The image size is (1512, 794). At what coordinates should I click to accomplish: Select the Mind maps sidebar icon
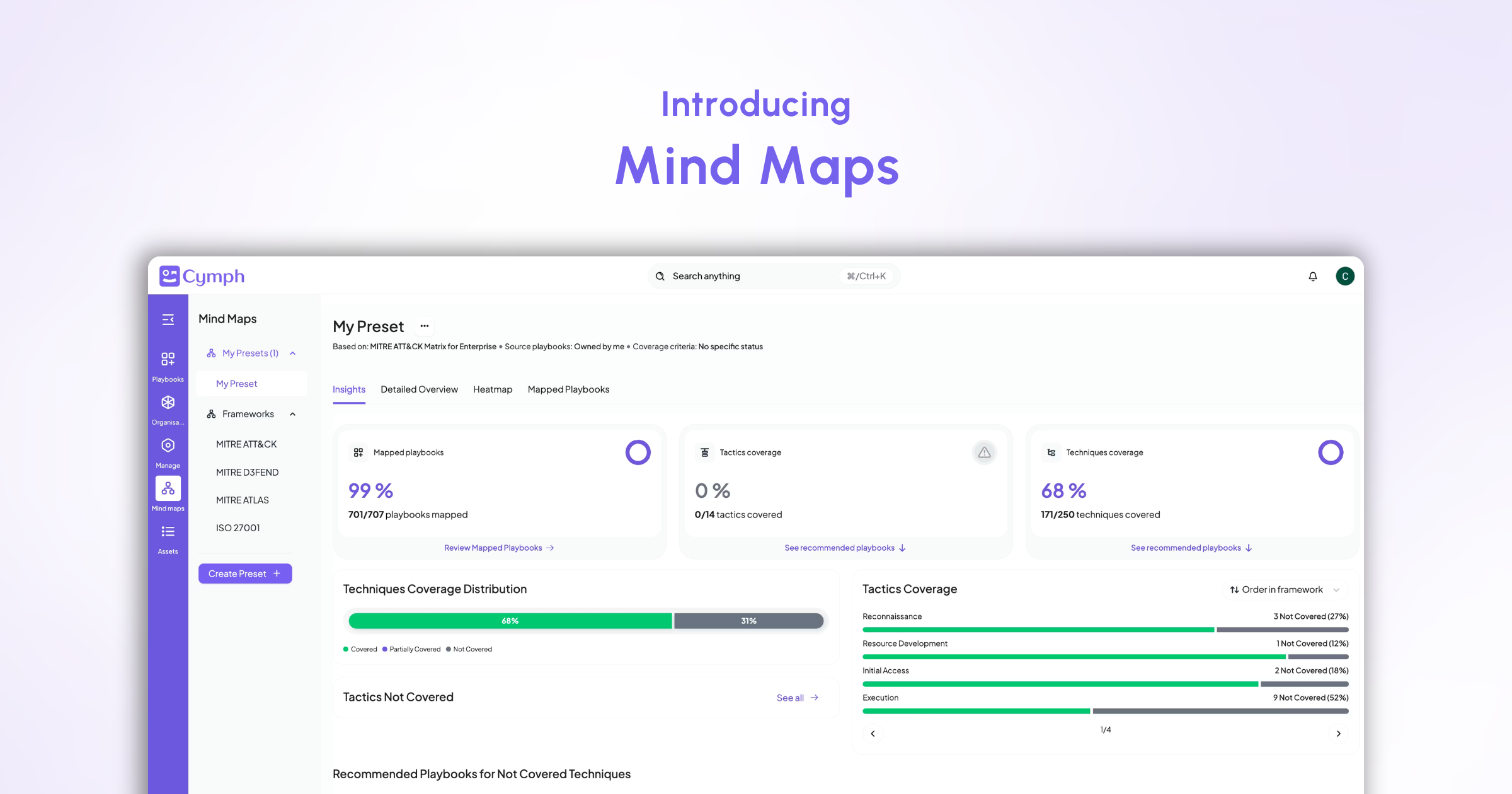coord(168,488)
